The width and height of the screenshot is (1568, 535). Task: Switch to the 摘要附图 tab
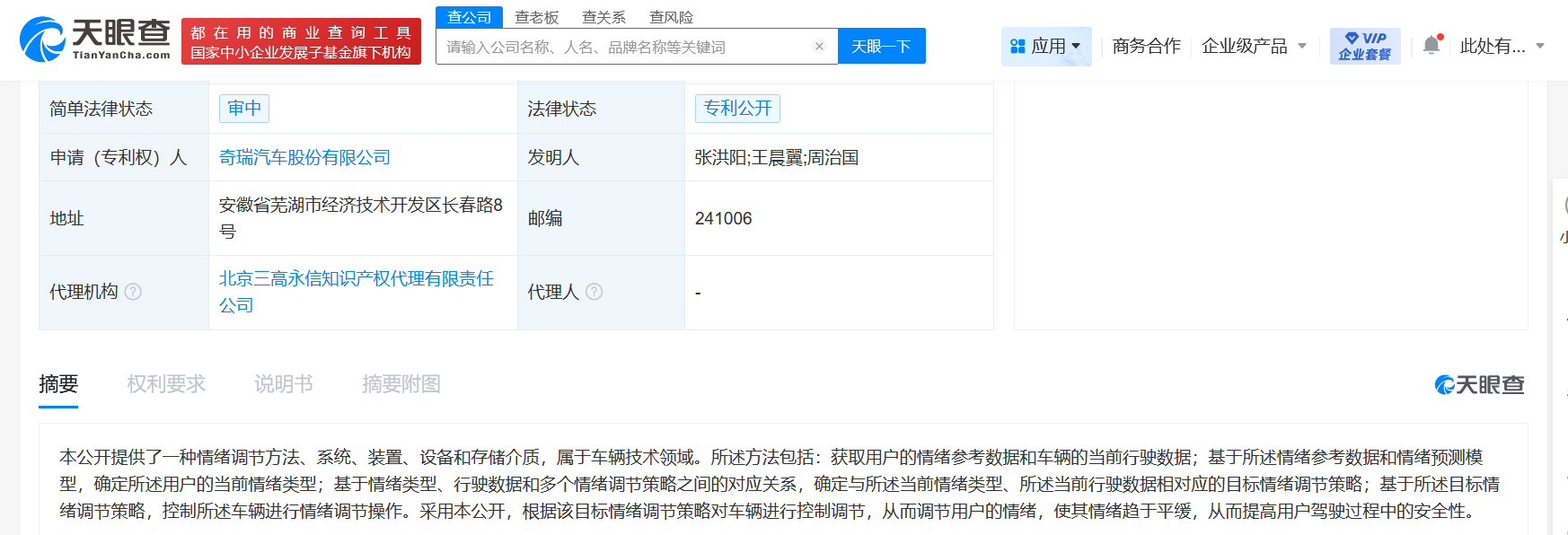pos(401,384)
